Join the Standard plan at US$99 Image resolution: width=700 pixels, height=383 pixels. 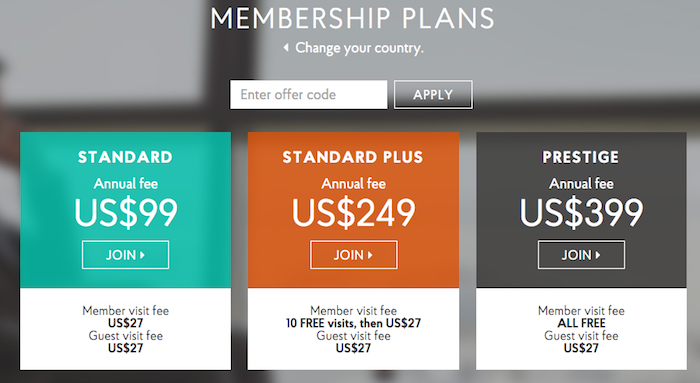tap(125, 255)
